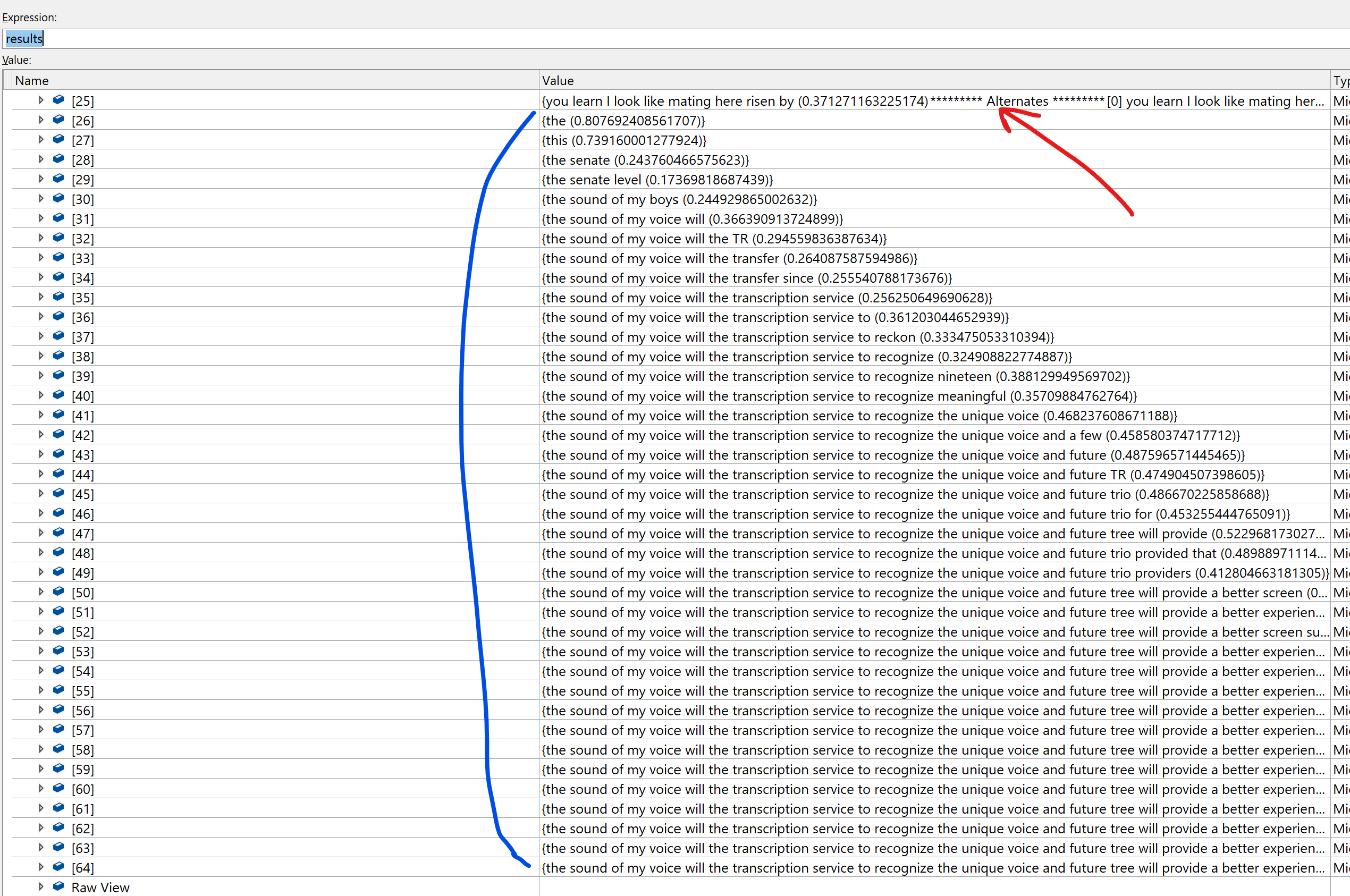Expand the [47] array element
Viewport: 1350px width, 896px height.
click(41, 532)
